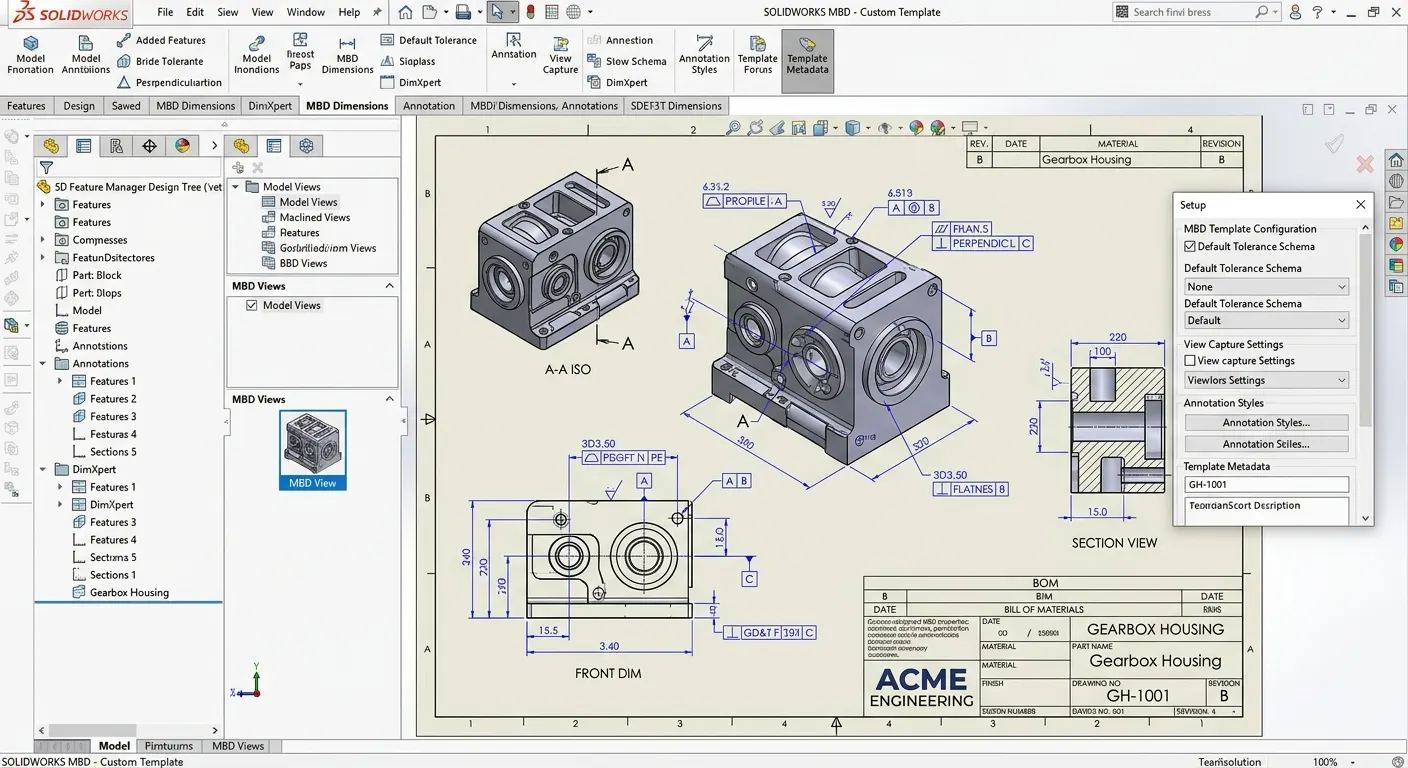Viewport: 1408px width, 768px height.
Task: Click the Default Tolerance command
Action: coord(428,40)
